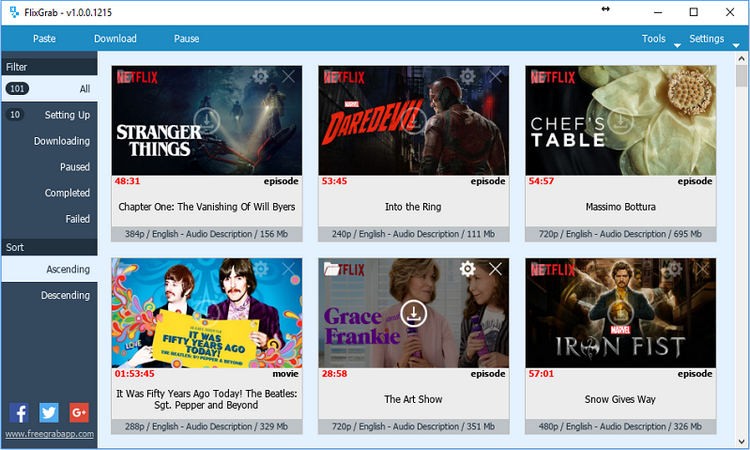Open settings gear on Grace and Frankie card

coord(467,269)
